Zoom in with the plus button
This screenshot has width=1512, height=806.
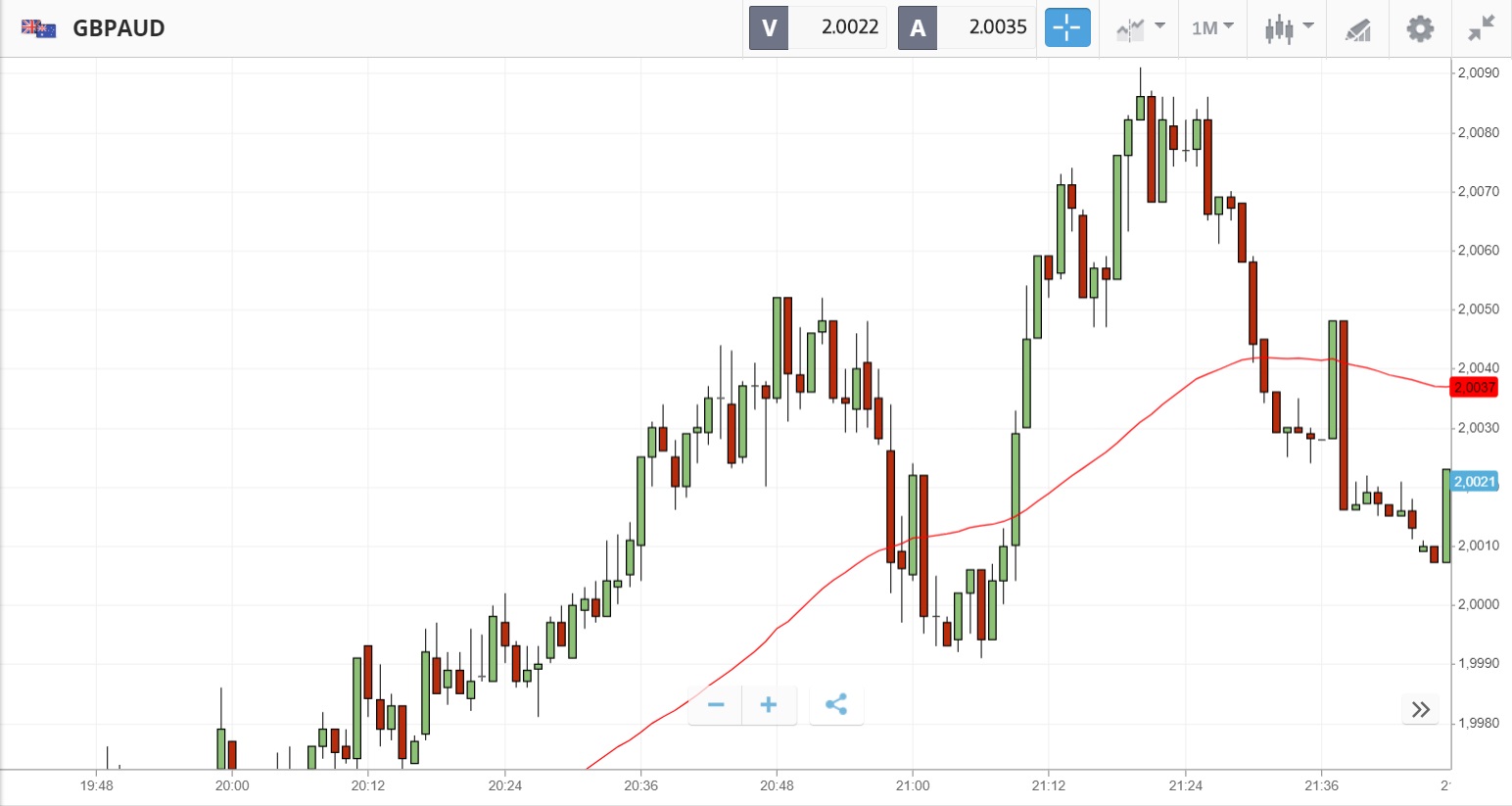click(x=769, y=705)
